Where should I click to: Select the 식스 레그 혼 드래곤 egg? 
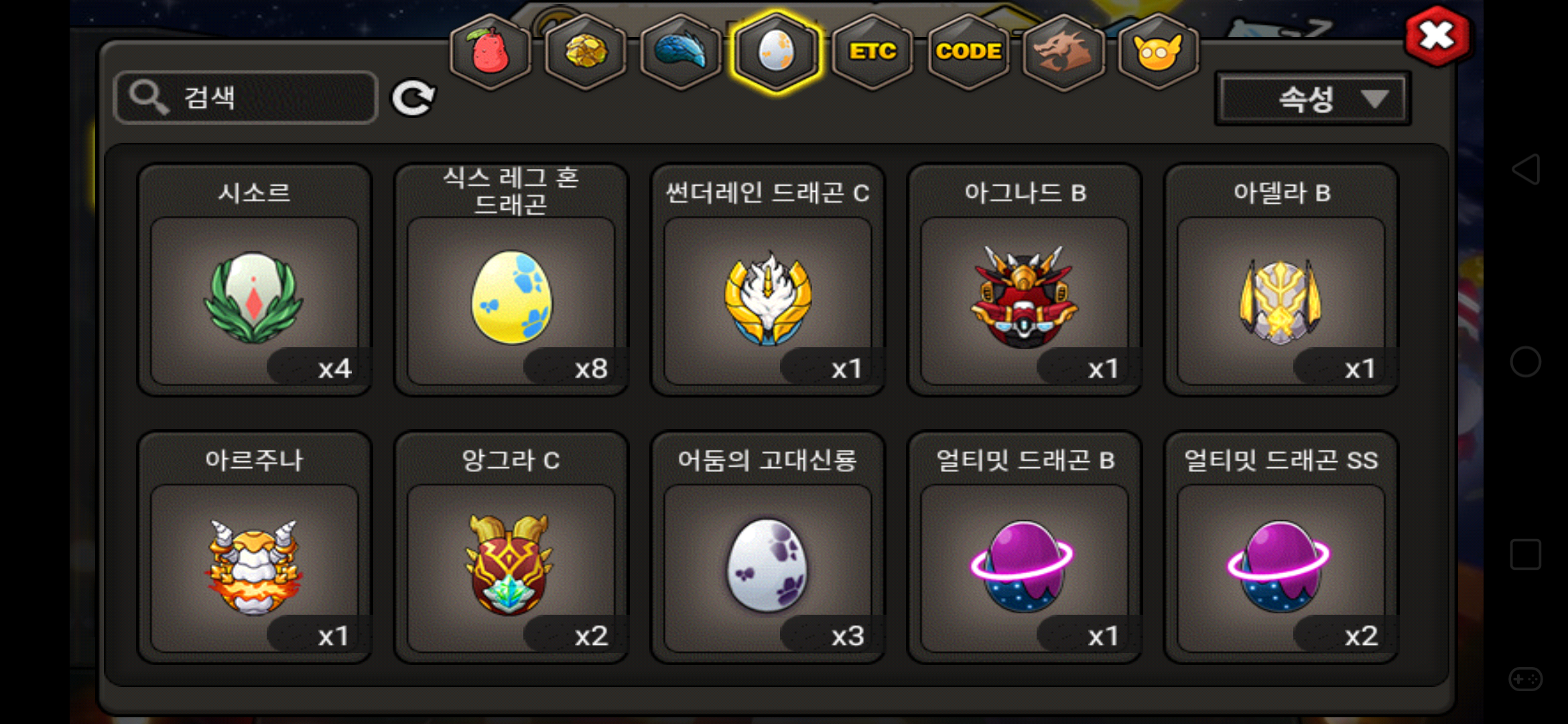511,280
